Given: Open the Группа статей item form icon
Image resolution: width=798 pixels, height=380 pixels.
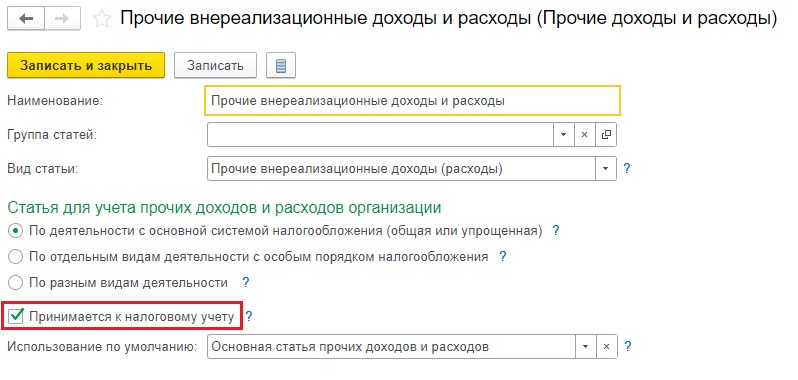Looking at the screenshot, I should [x=606, y=135].
